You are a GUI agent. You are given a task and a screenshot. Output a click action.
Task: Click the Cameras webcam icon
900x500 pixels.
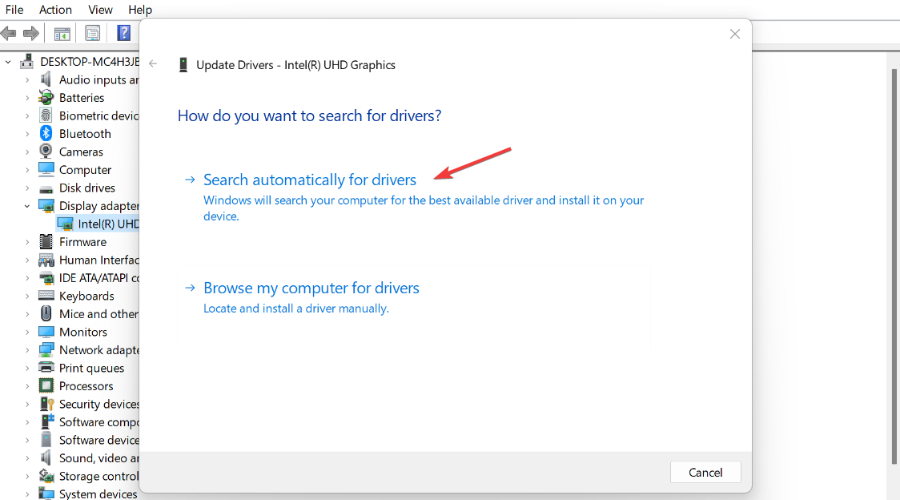click(46, 152)
